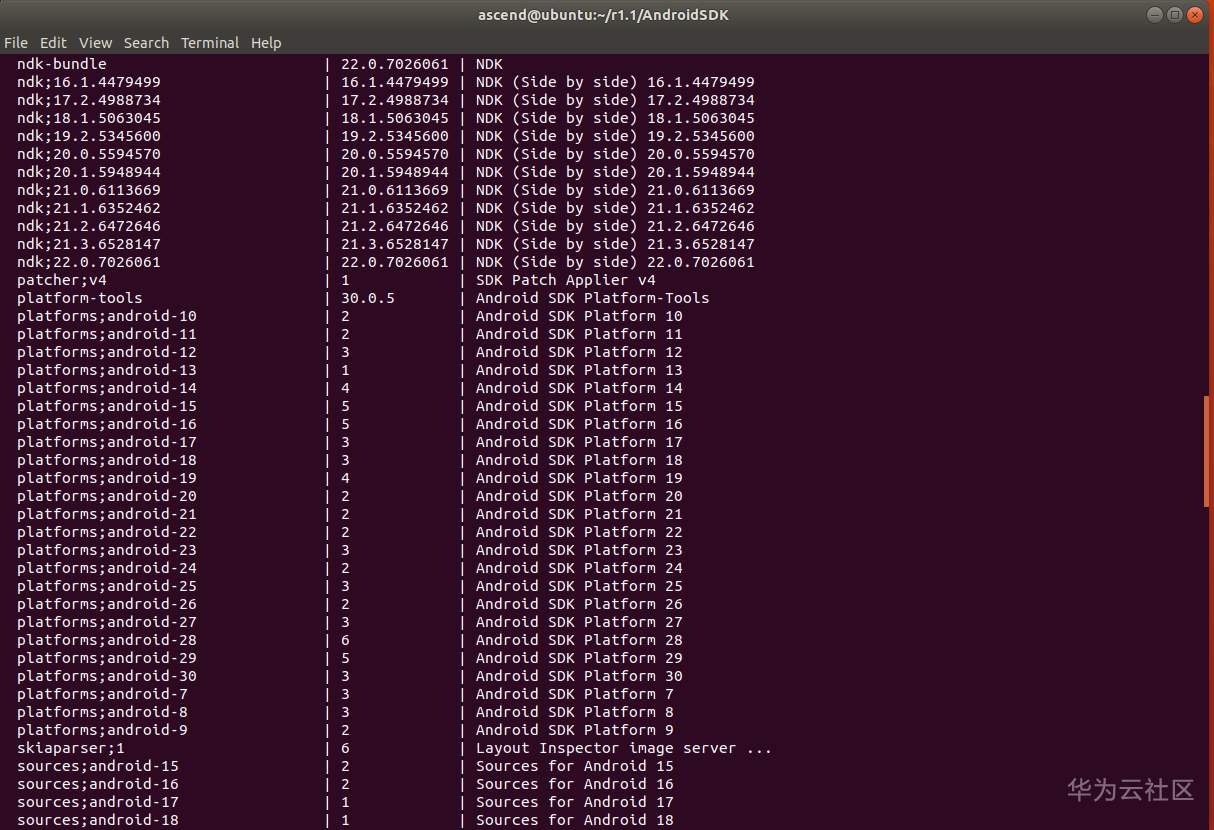The height and width of the screenshot is (830, 1214).
Task: Click 'Android SDK Platform-Tools' description
Action: pyautogui.click(x=593, y=298)
